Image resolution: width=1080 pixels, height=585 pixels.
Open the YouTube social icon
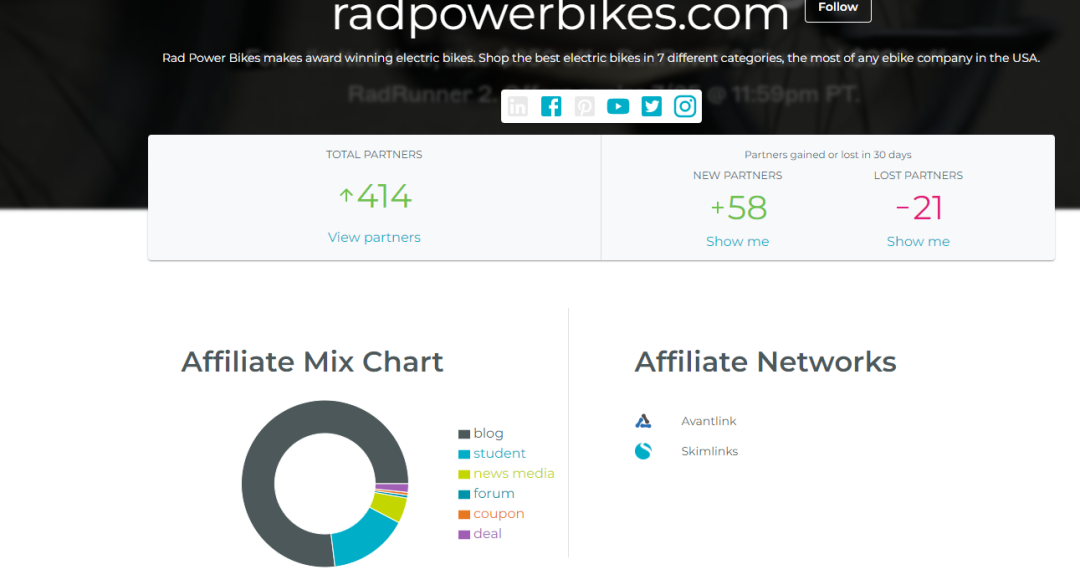coord(618,106)
